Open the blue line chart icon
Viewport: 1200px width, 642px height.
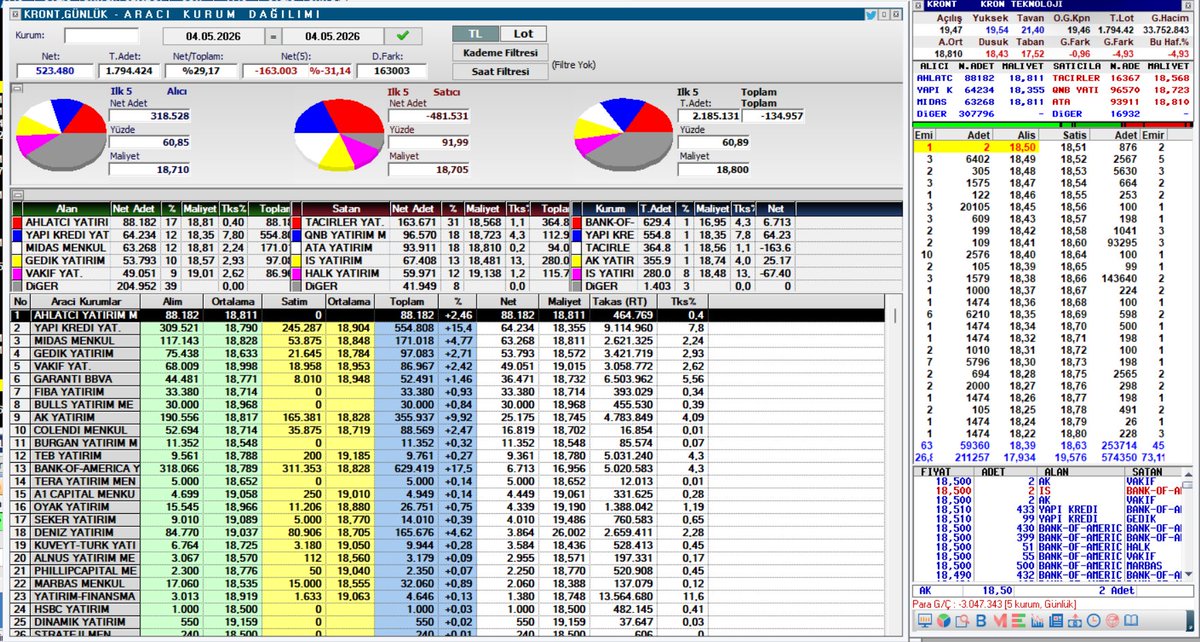click(x=1037, y=621)
